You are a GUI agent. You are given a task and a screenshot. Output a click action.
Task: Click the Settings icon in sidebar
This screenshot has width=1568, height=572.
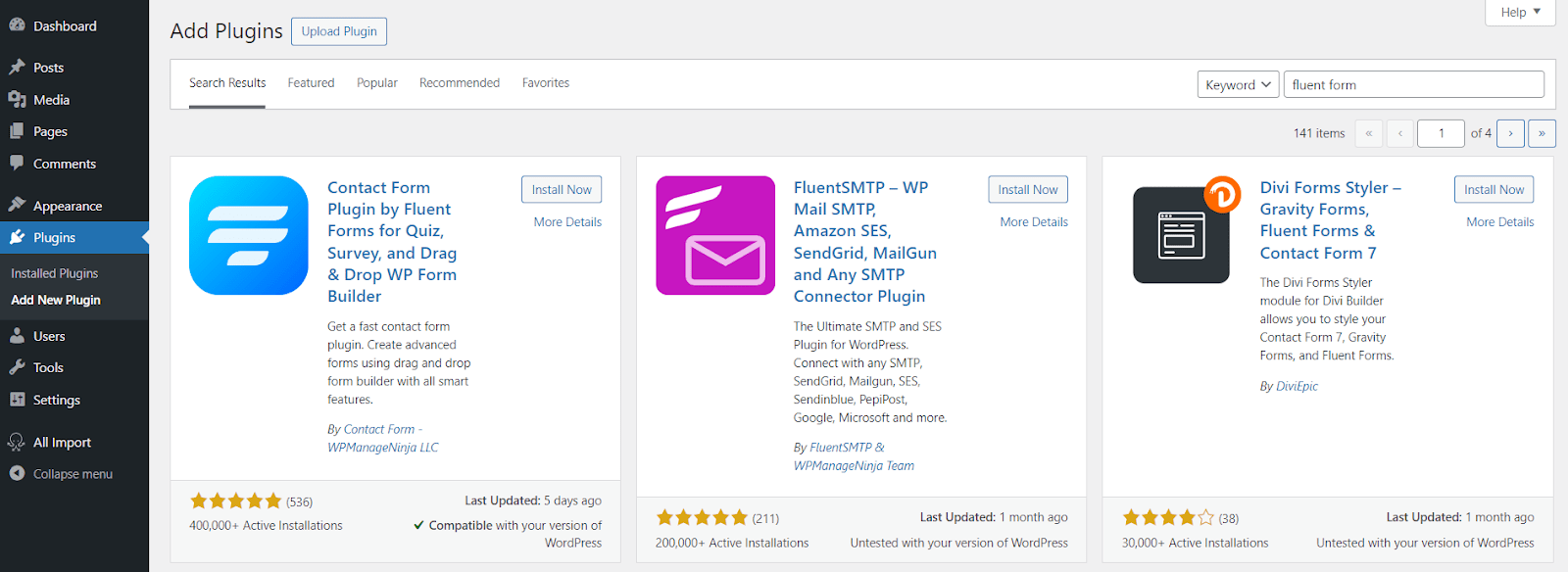(x=17, y=400)
